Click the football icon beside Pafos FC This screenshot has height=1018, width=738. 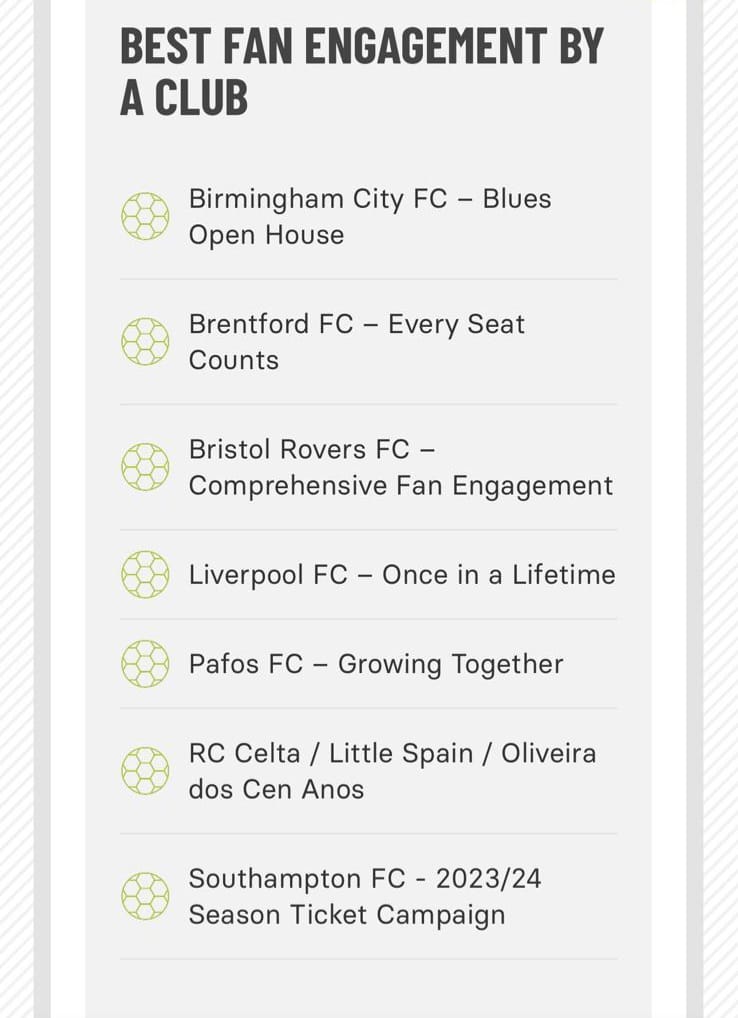(x=145, y=664)
